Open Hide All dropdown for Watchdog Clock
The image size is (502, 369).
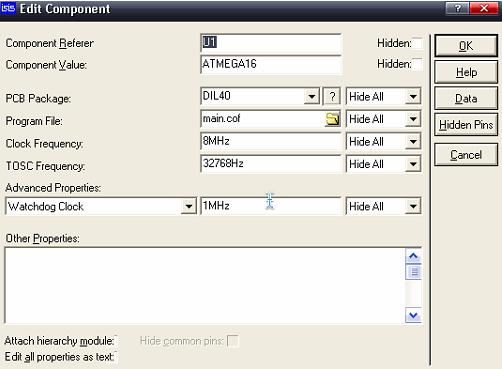point(413,206)
